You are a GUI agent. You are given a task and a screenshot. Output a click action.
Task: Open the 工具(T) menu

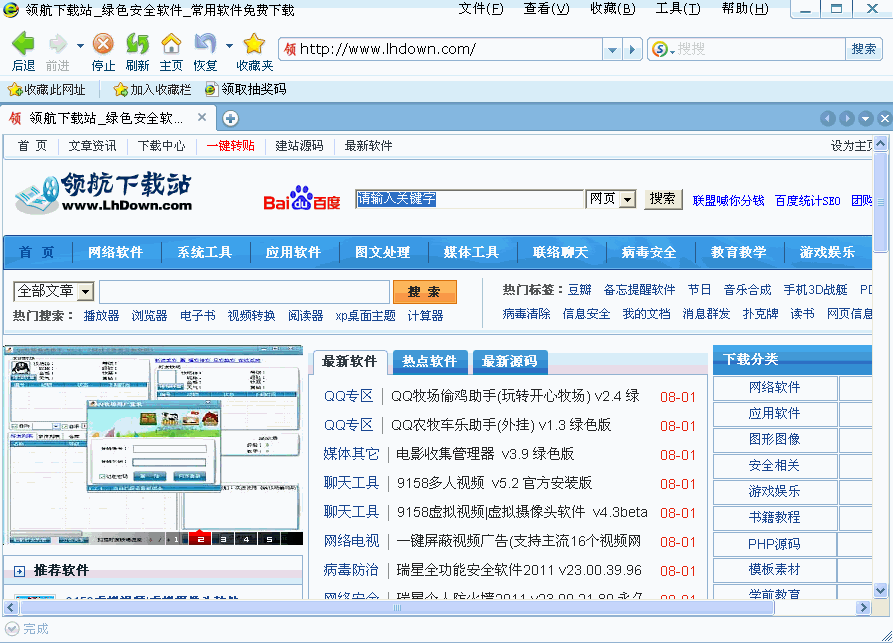678,9
